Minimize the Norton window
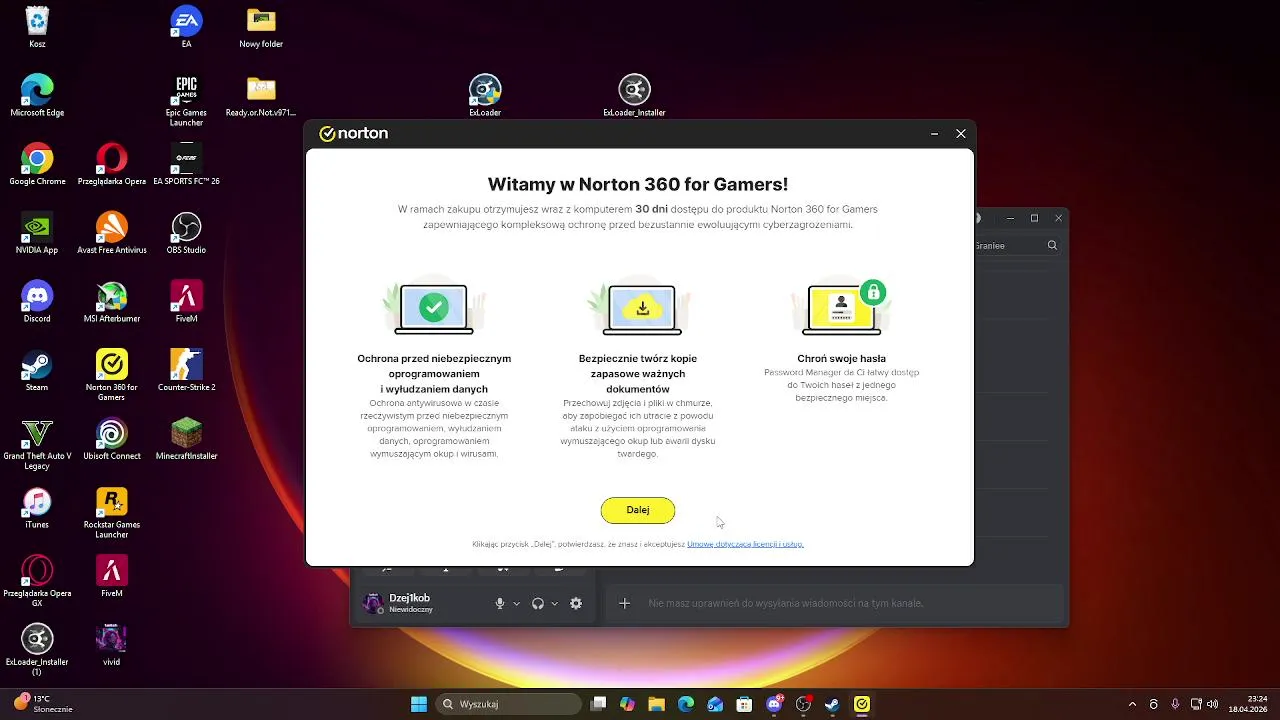 pos(934,134)
